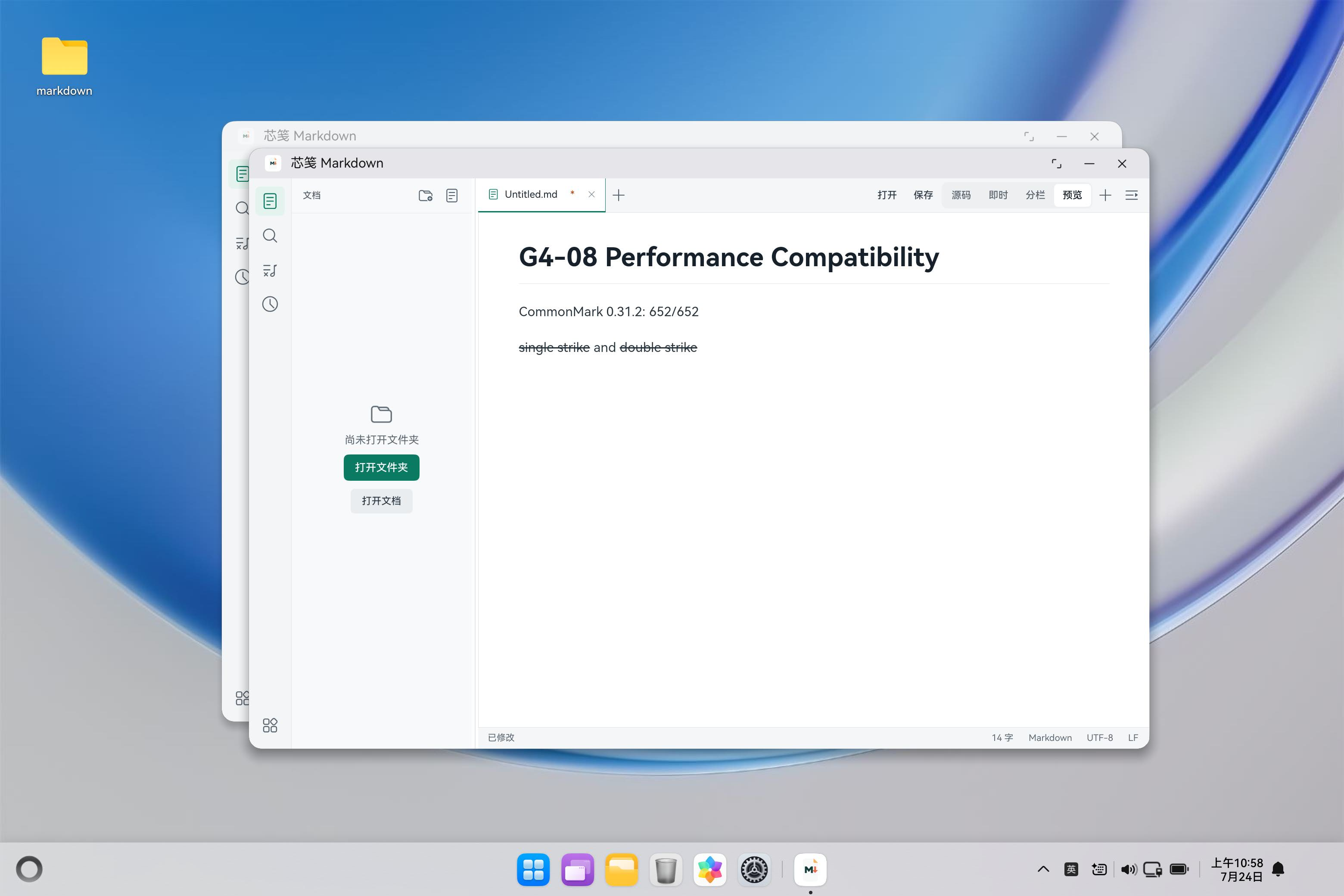Click the 打开文档 button
Viewport: 1344px width, 896px height.
381,501
